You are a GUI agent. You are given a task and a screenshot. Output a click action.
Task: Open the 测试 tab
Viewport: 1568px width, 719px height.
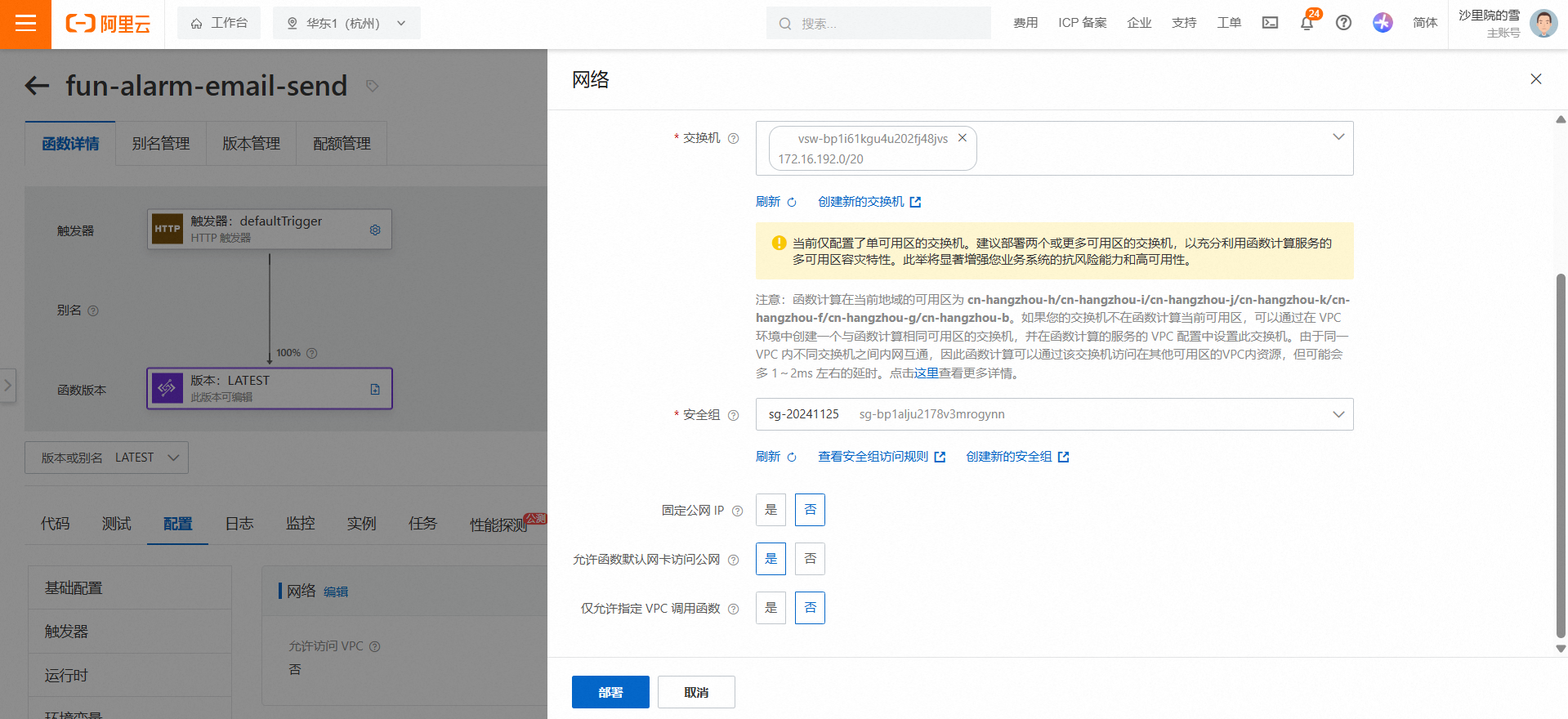pos(117,524)
